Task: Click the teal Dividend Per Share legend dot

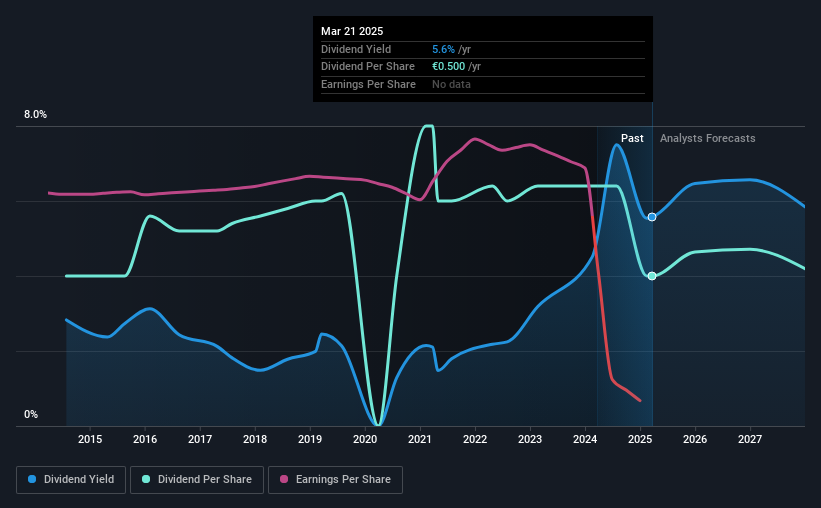Action: (146, 479)
